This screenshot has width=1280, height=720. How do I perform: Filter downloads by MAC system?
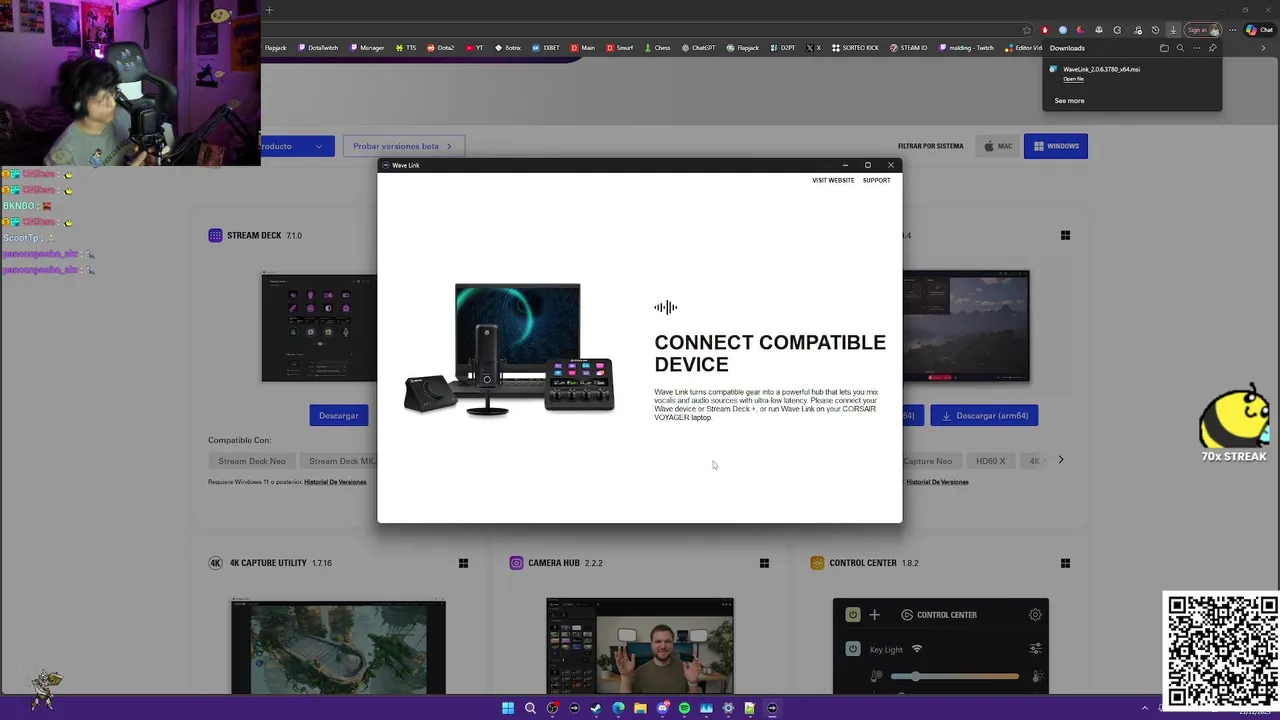point(998,146)
